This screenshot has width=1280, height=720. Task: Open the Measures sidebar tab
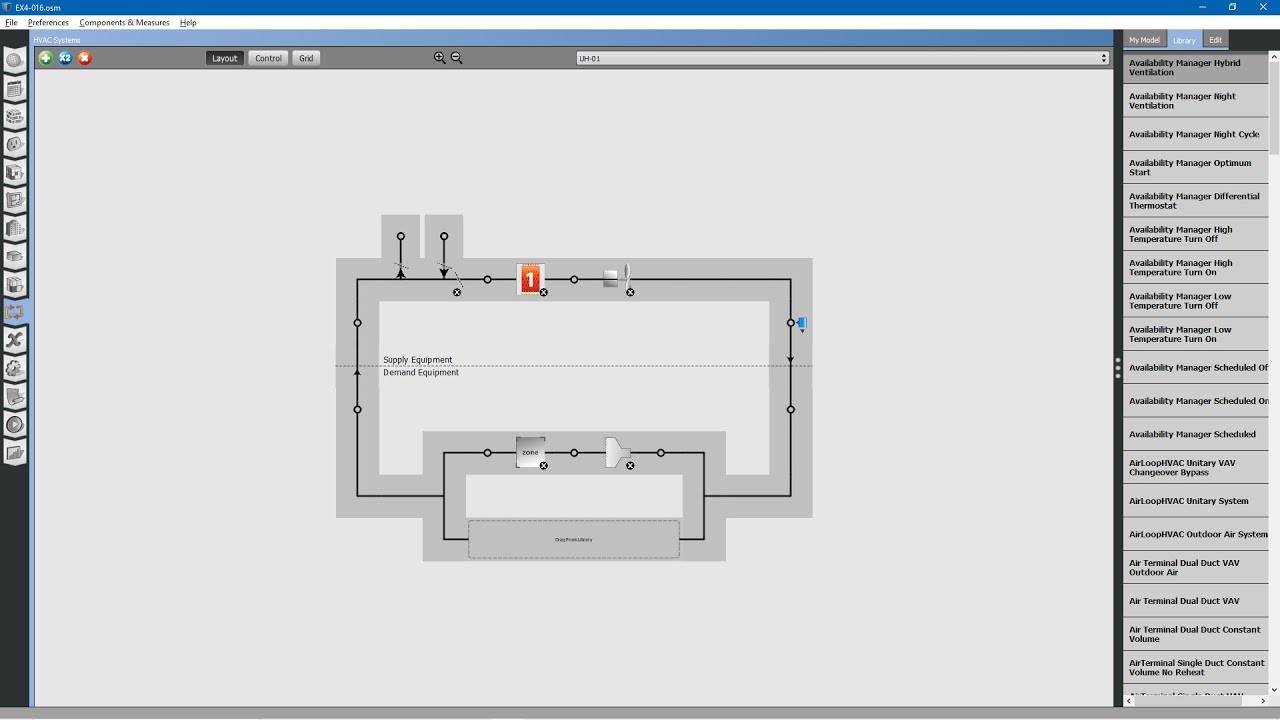15,396
